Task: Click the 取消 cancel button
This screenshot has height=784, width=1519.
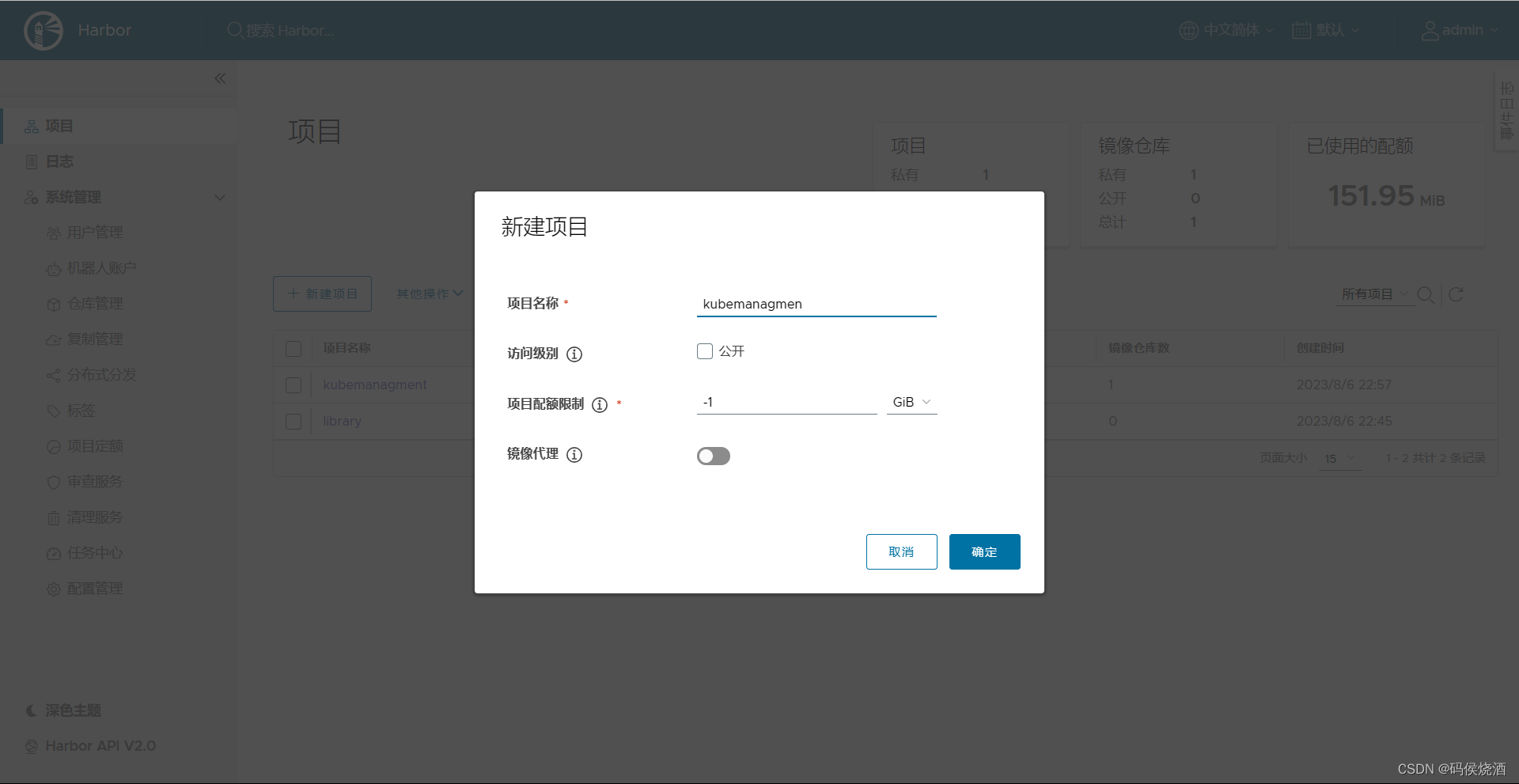Action: pyautogui.click(x=901, y=552)
